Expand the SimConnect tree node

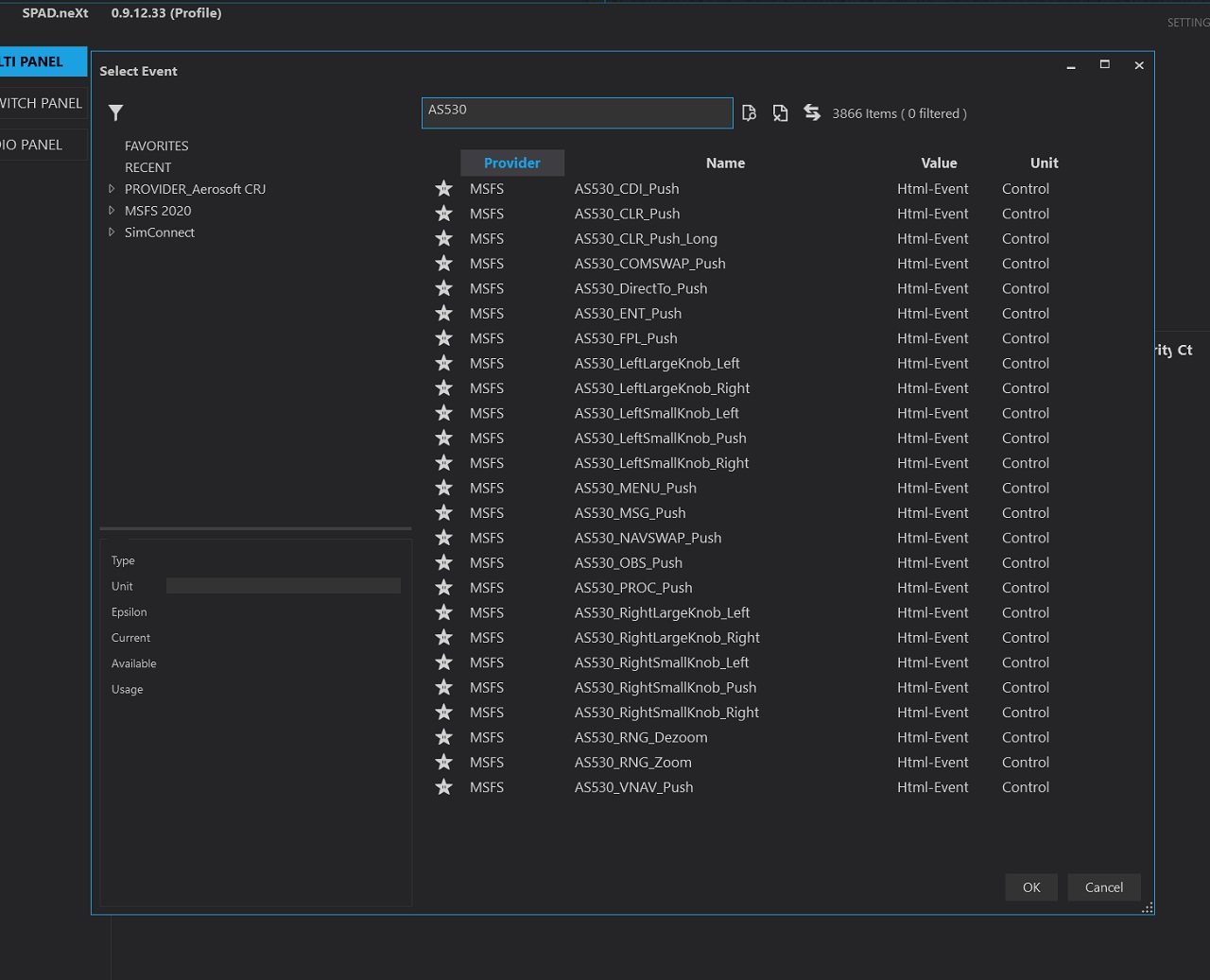(112, 232)
